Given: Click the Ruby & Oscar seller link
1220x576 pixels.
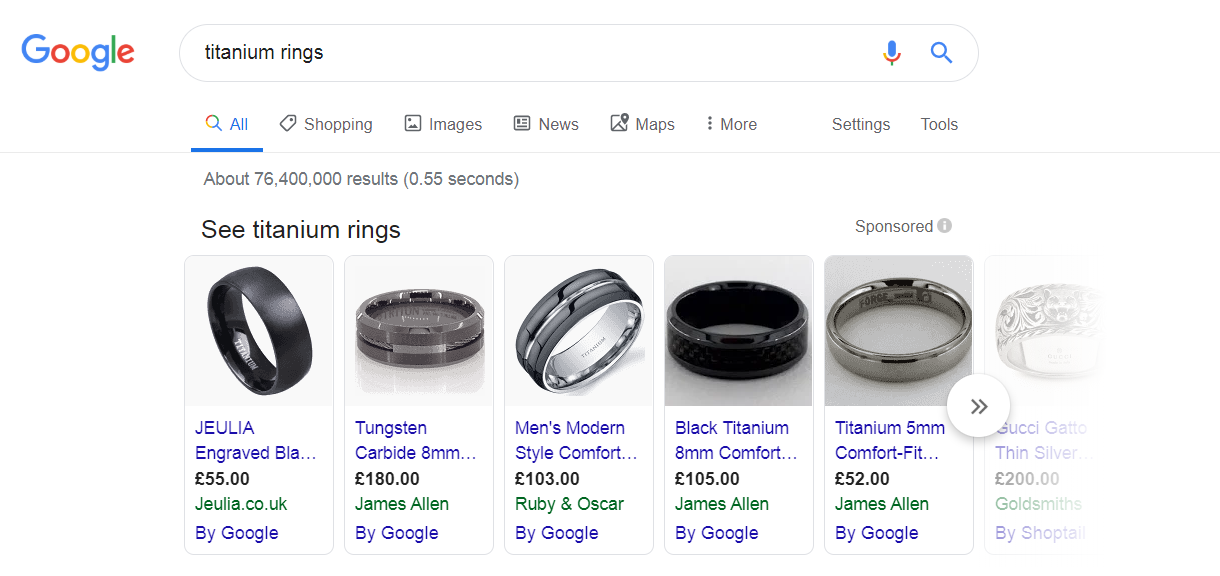Looking at the screenshot, I should tap(569, 504).
